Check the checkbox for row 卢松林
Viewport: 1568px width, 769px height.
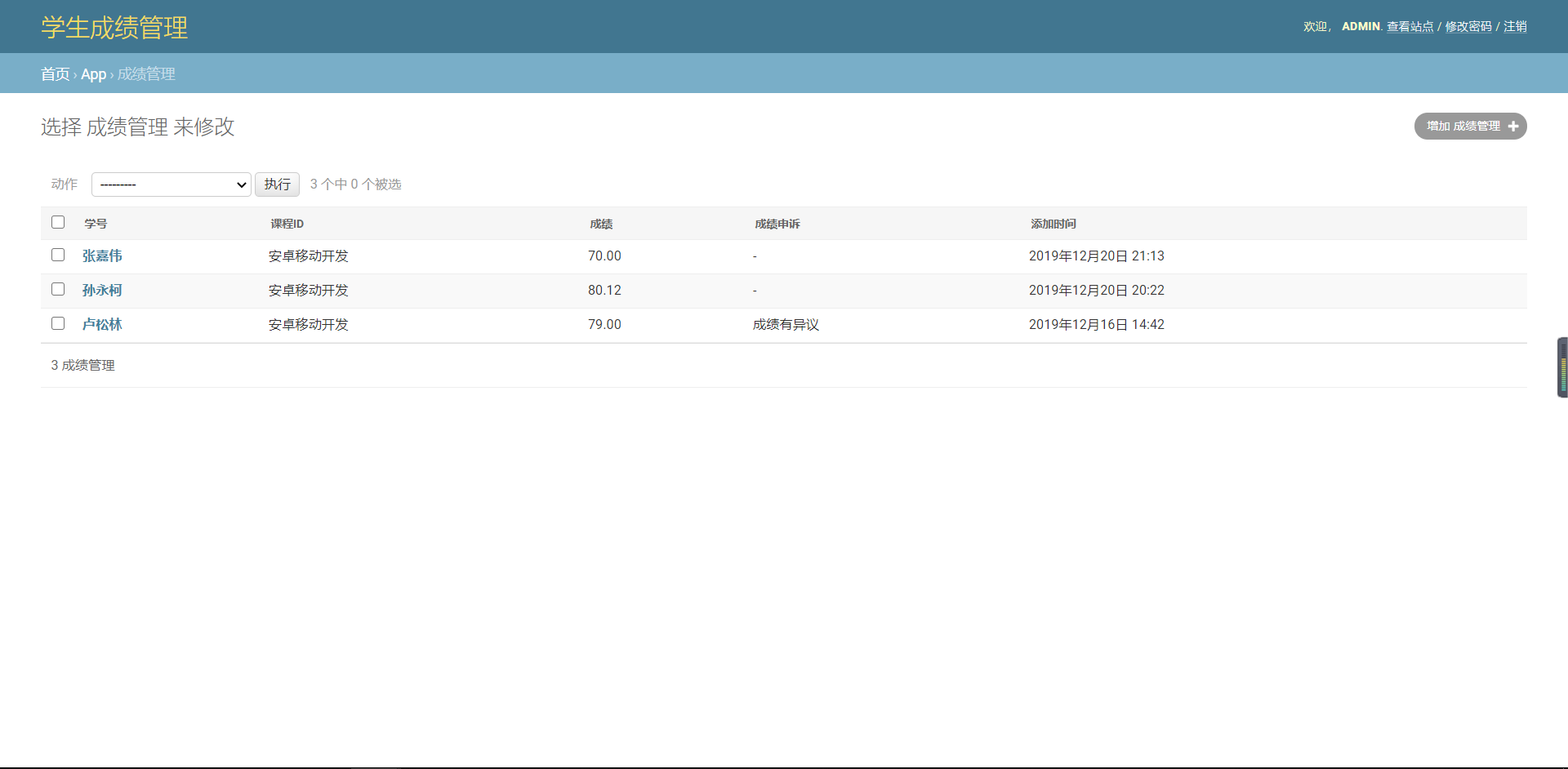[58, 323]
